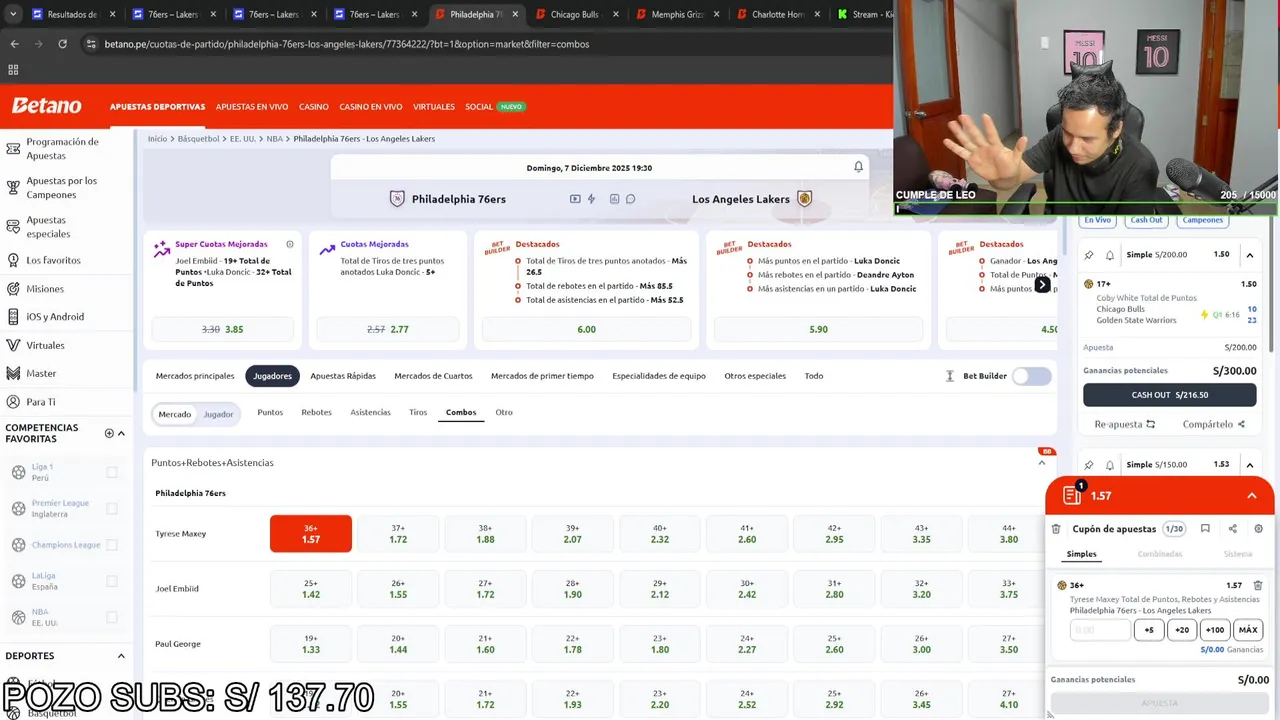Click the 6.00 Bet Builder Destacados odds
The height and width of the screenshot is (720, 1280).
pos(586,329)
